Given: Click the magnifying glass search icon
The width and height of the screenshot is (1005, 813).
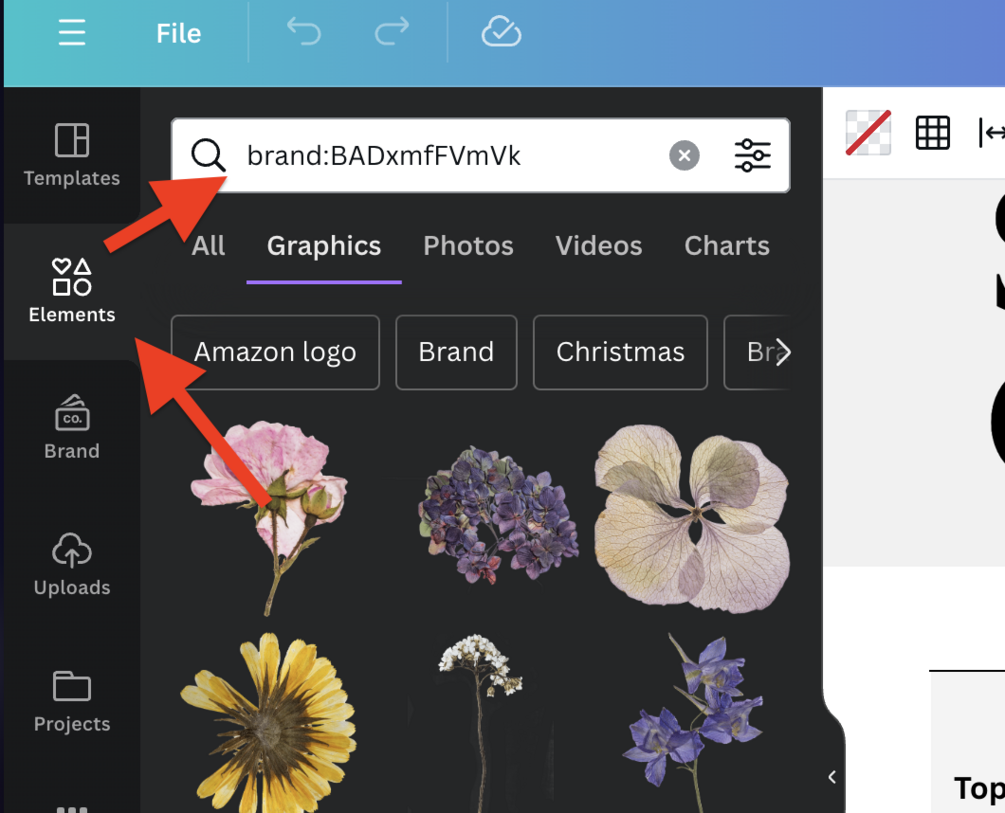Looking at the screenshot, I should click(x=208, y=155).
